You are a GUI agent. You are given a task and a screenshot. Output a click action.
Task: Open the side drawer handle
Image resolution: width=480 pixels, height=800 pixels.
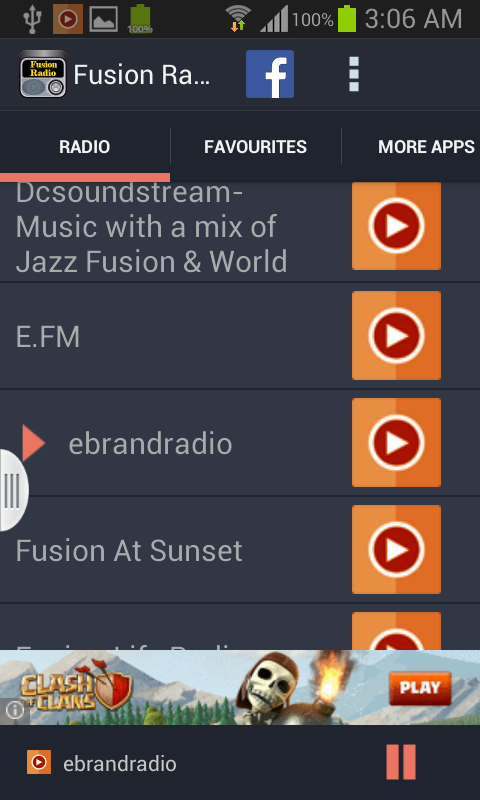(13, 490)
